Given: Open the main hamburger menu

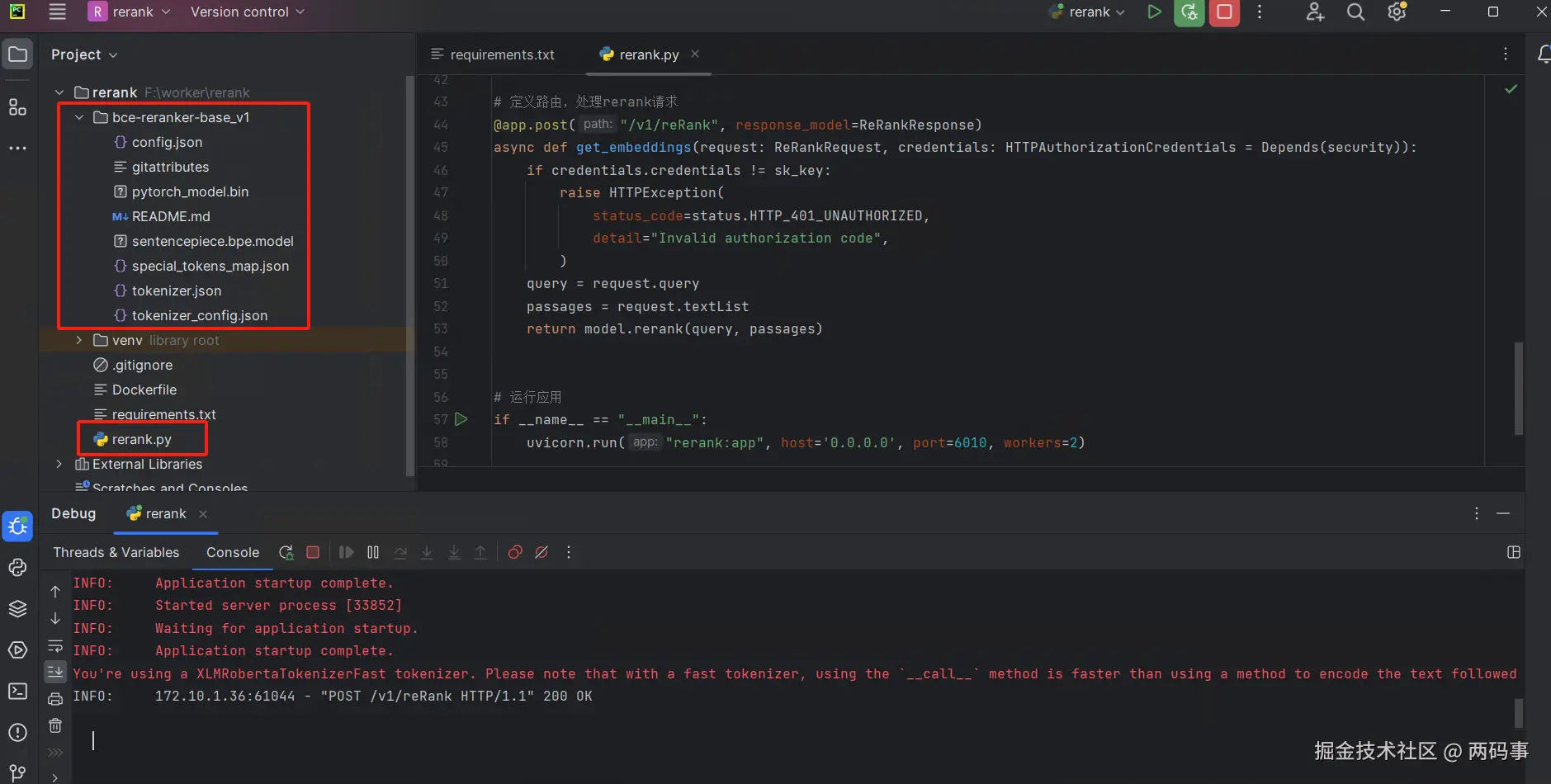Looking at the screenshot, I should [57, 12].
